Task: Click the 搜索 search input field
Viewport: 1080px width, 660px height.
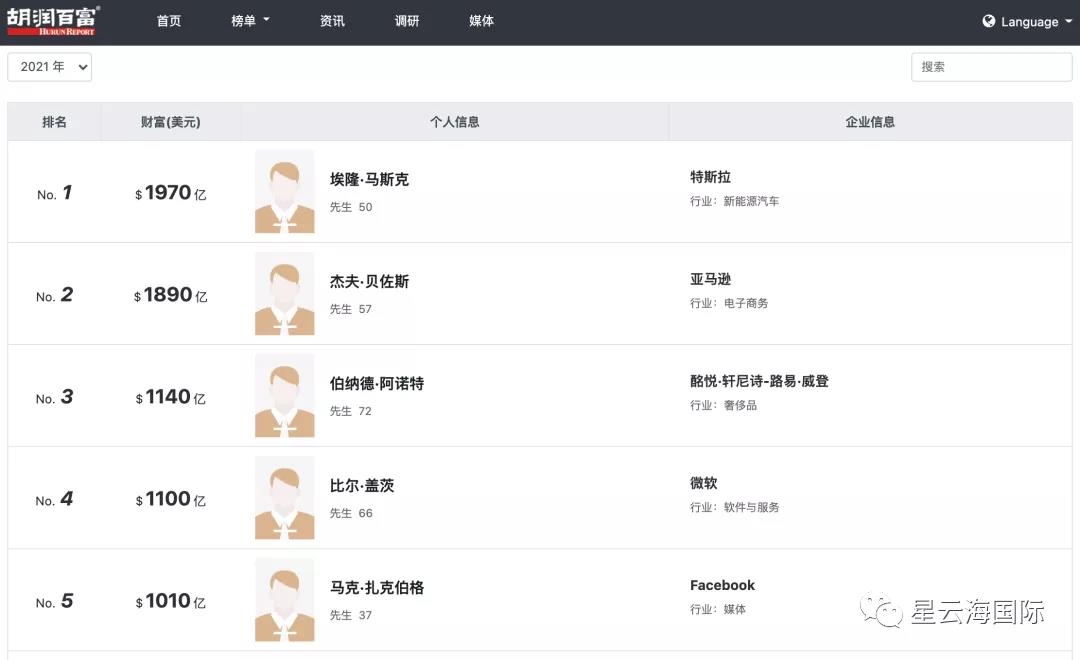Action: point(991,66)
